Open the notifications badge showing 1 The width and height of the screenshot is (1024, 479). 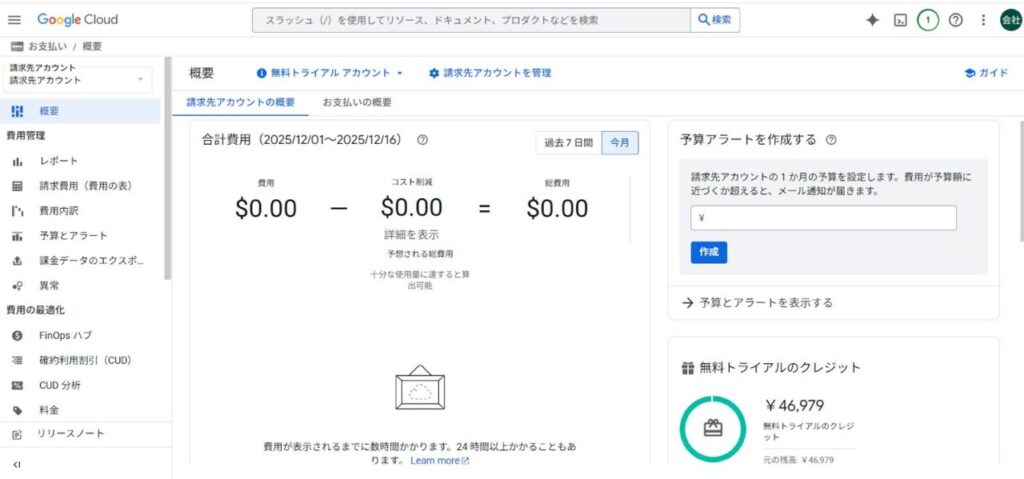pos(927,20)
